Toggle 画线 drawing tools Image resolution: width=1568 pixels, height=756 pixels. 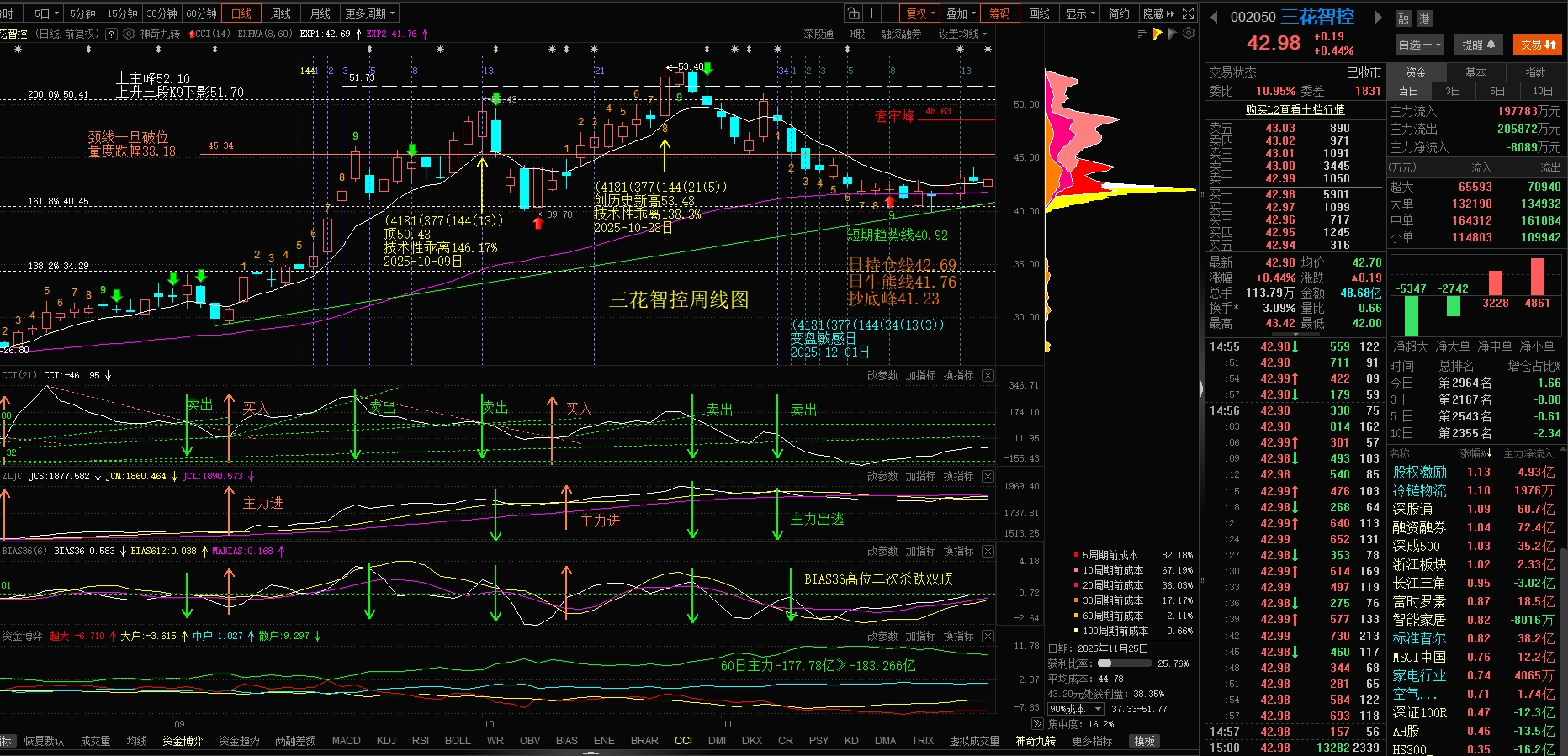click(1040, 13)
